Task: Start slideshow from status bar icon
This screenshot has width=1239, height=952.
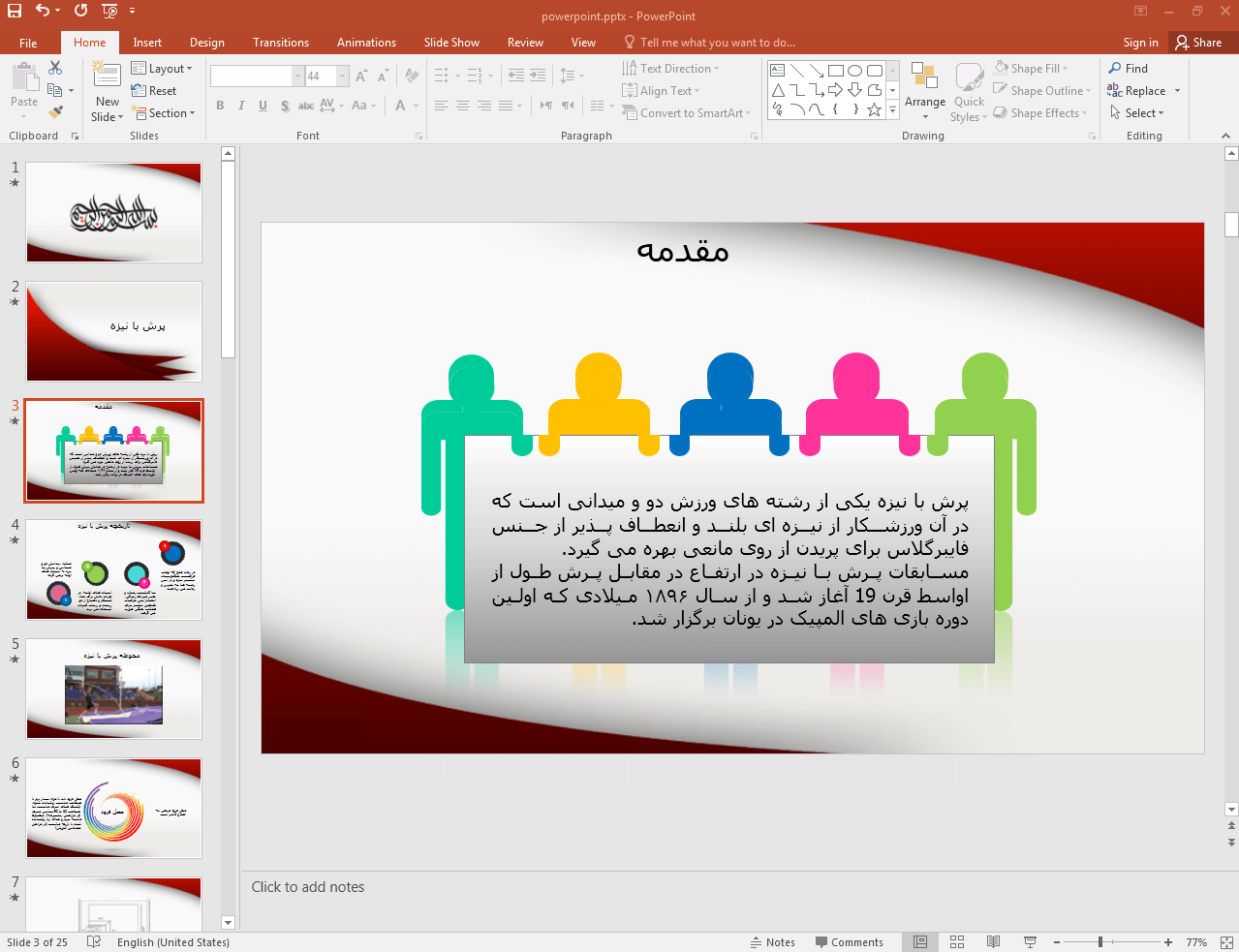Action: (1030, 941)
